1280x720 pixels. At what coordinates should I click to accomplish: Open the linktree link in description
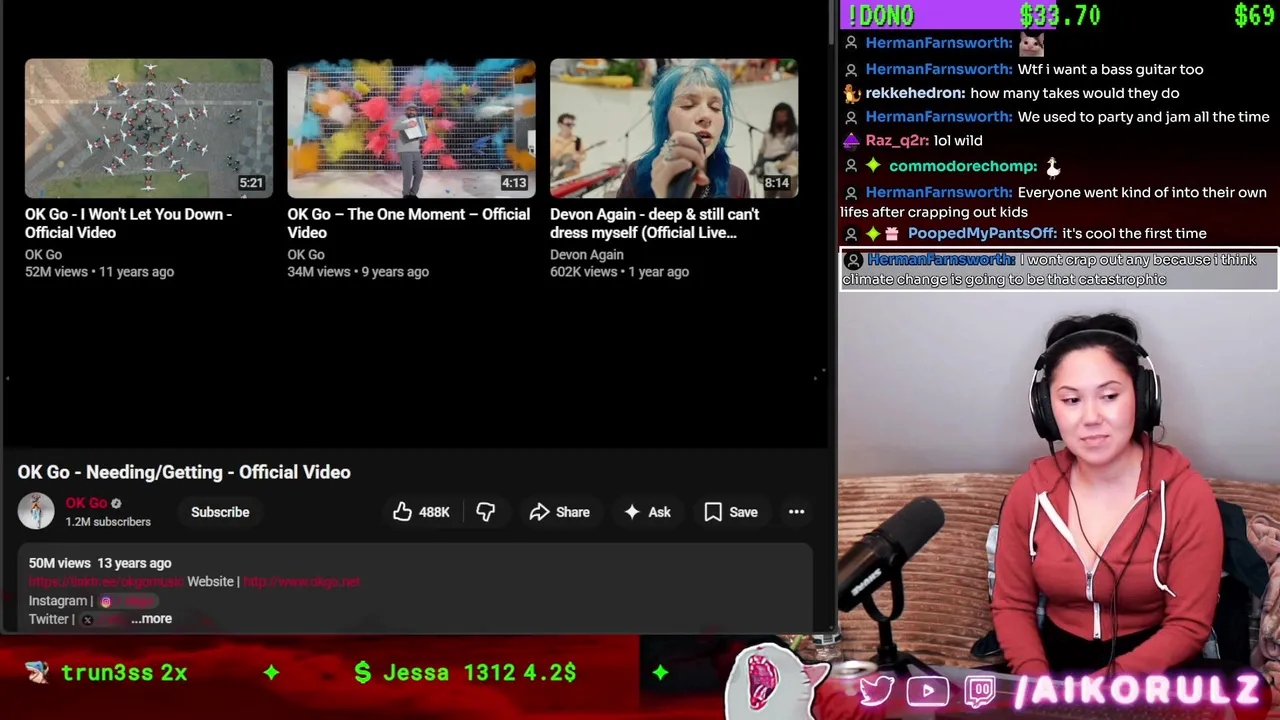pyautogui.click(x=106, y=582)
